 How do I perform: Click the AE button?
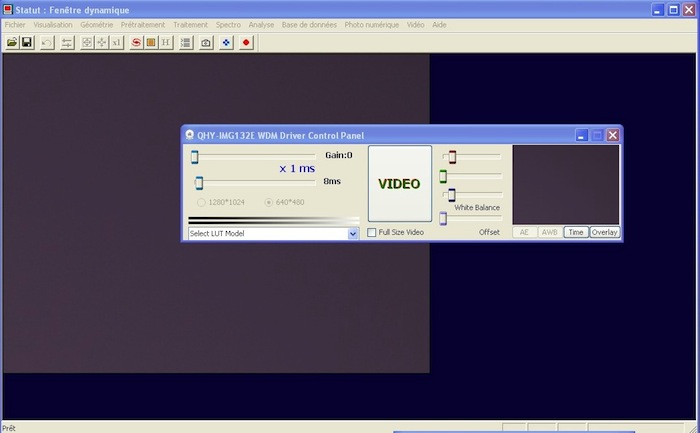click(525, 232)
